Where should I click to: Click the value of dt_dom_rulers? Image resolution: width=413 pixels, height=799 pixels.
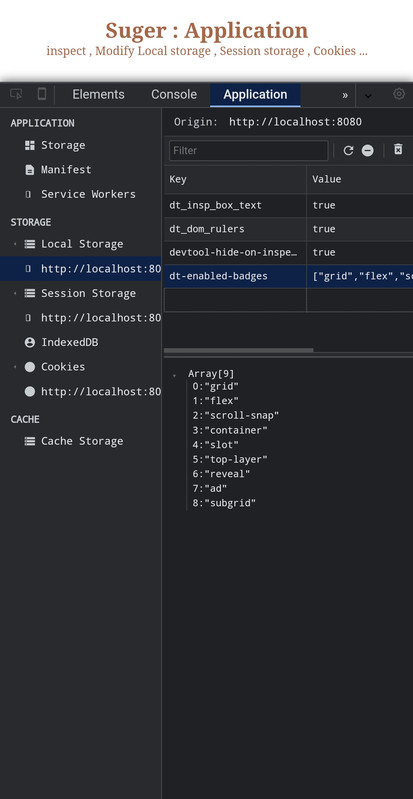pyautogui.click(x=360, y=229)
